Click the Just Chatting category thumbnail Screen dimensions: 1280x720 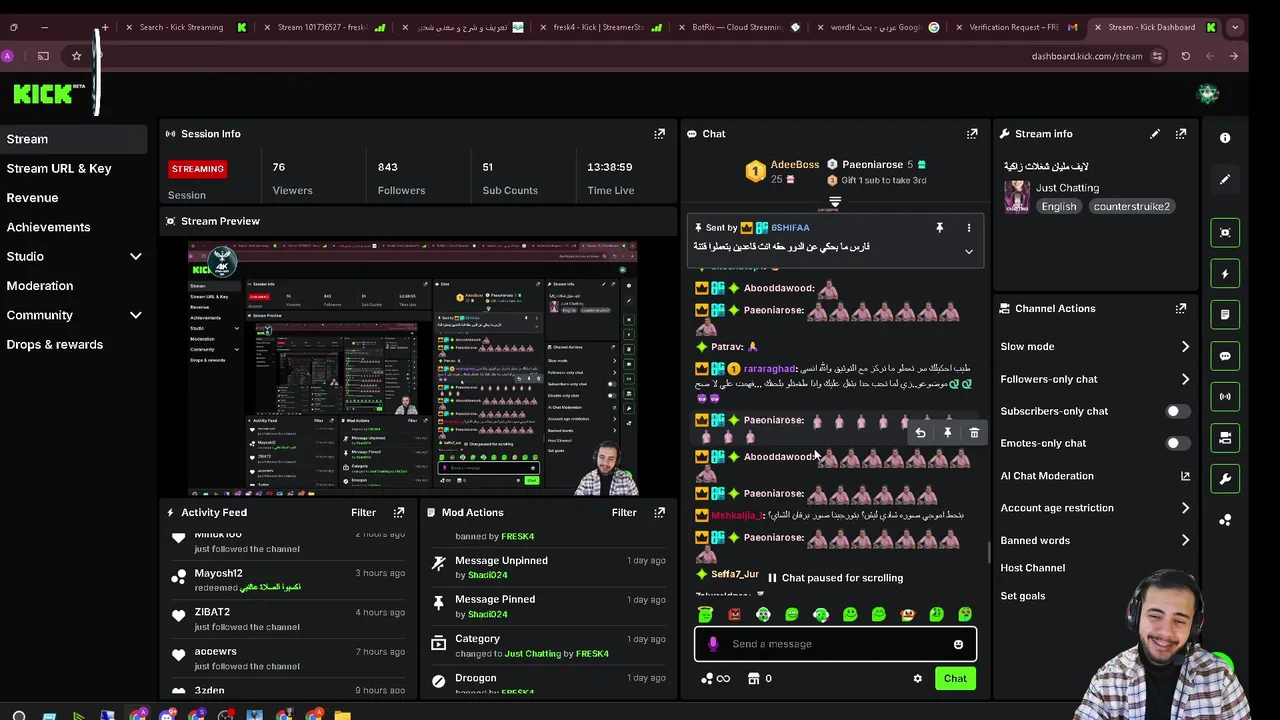click(x=1017, y=197)
